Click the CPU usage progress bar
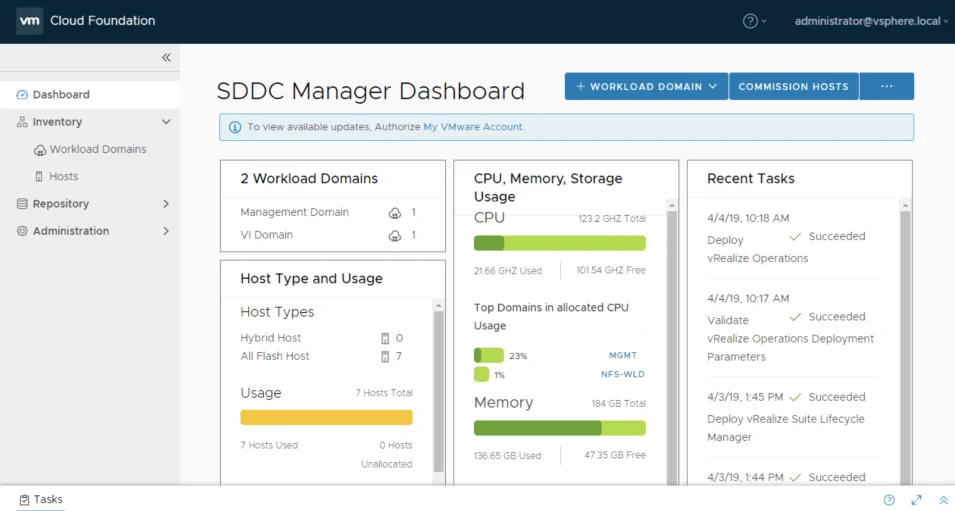 (x=560, y=244)
